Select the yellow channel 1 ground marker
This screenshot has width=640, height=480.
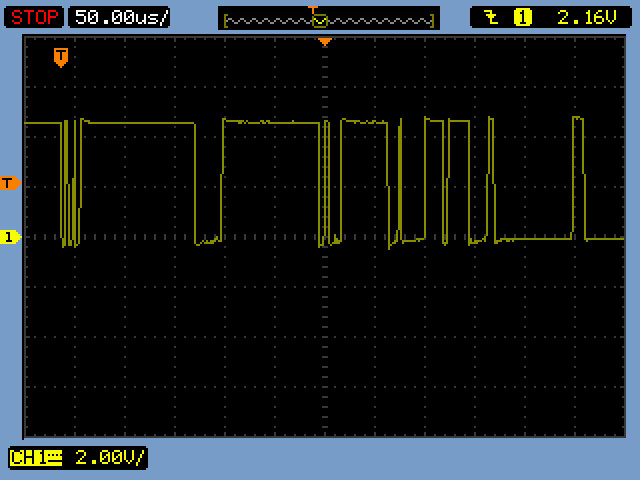pyautogui.click(x=10, y=237)
